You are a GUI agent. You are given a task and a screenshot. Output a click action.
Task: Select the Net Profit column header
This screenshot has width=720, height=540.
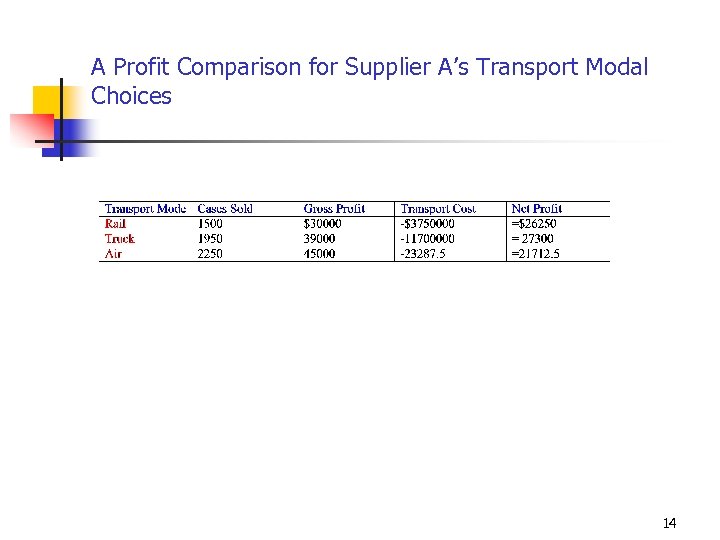coord(536,209)
